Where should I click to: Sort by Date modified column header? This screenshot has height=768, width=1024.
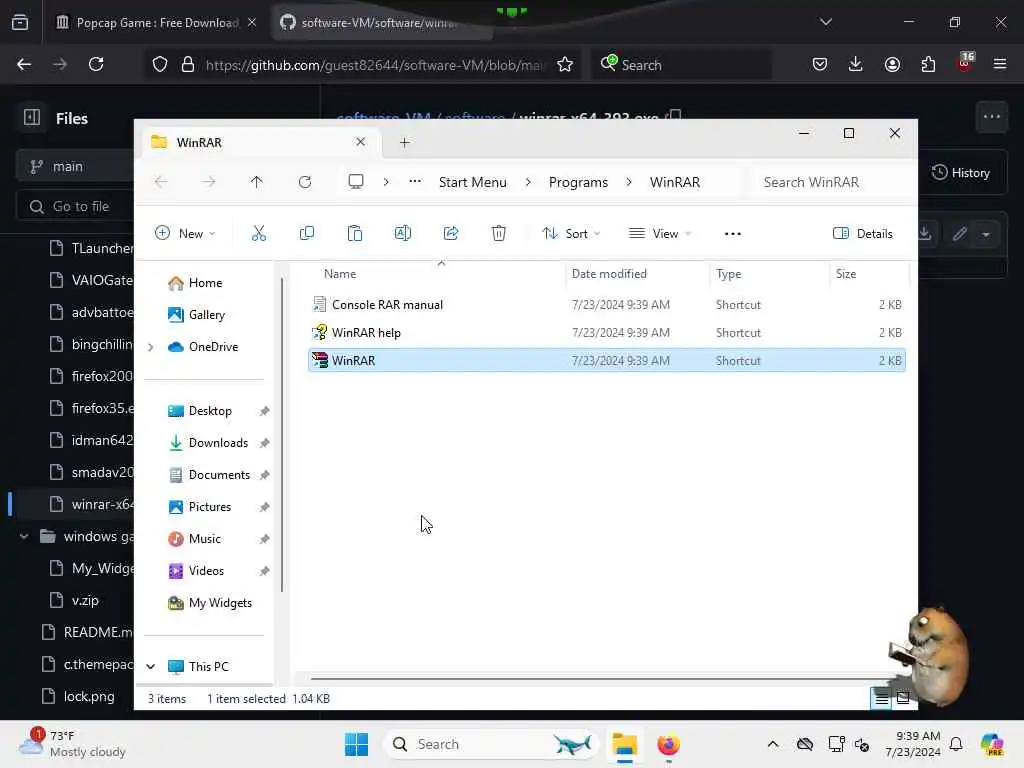609,274
